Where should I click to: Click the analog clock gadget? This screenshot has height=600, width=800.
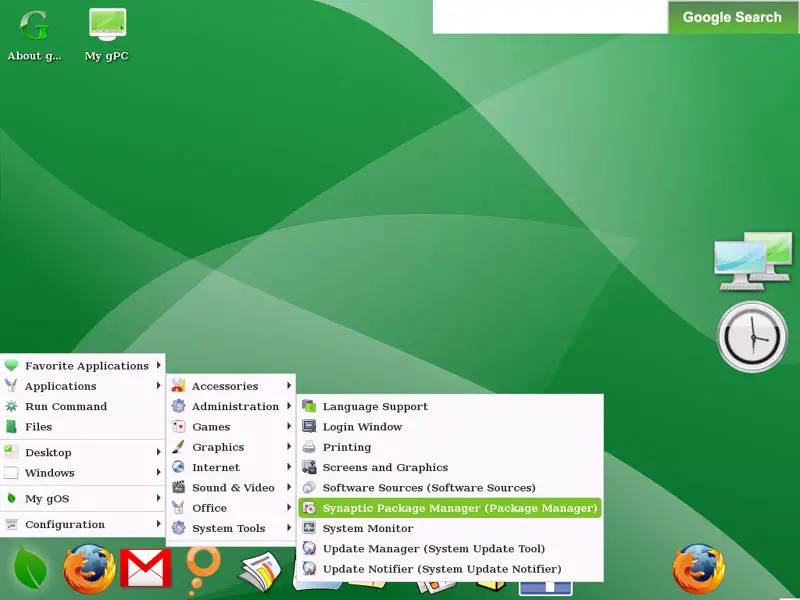[x=752, y=336]
